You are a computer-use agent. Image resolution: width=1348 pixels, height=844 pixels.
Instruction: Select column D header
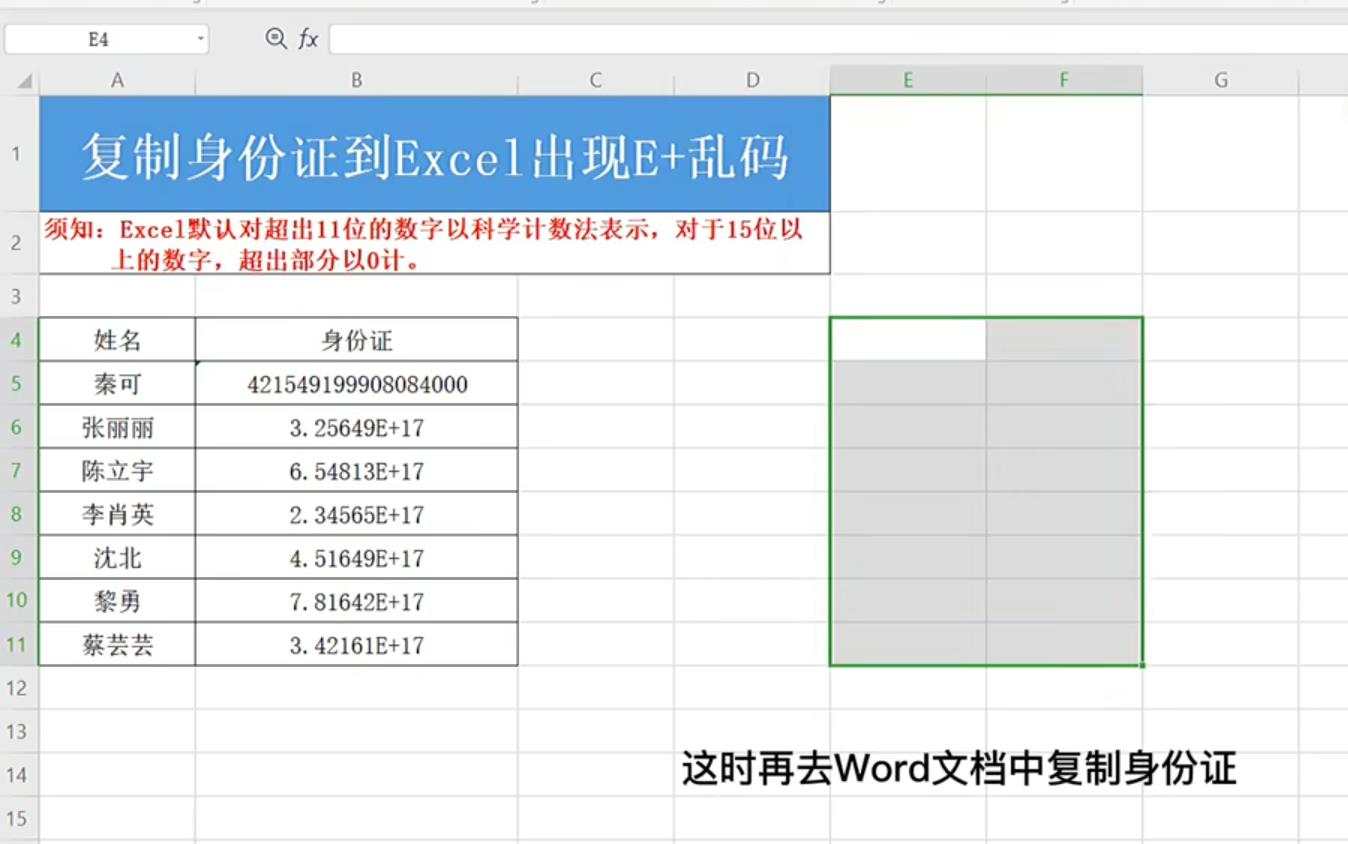click(752, 80)
